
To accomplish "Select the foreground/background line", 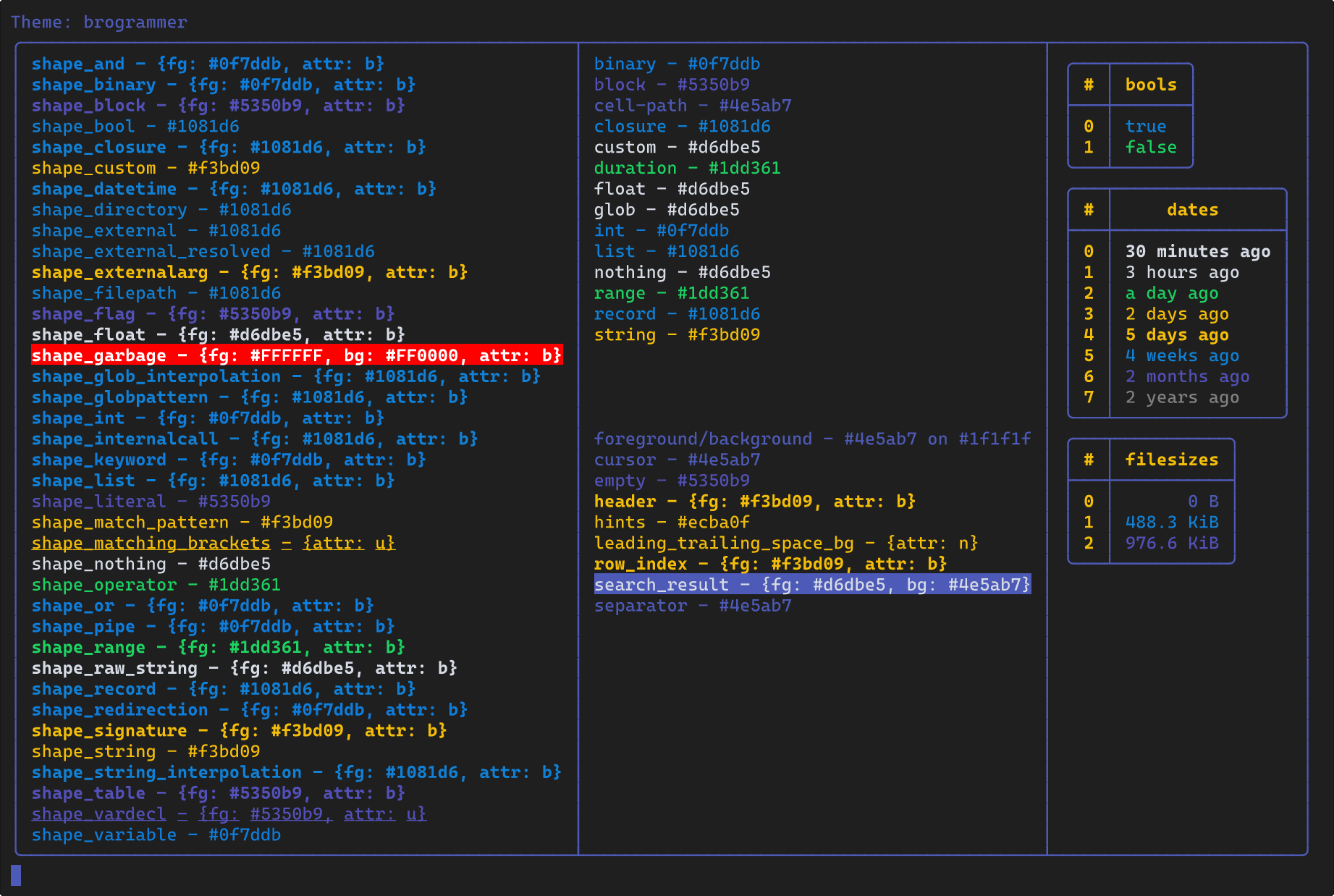I will [813, 439].
